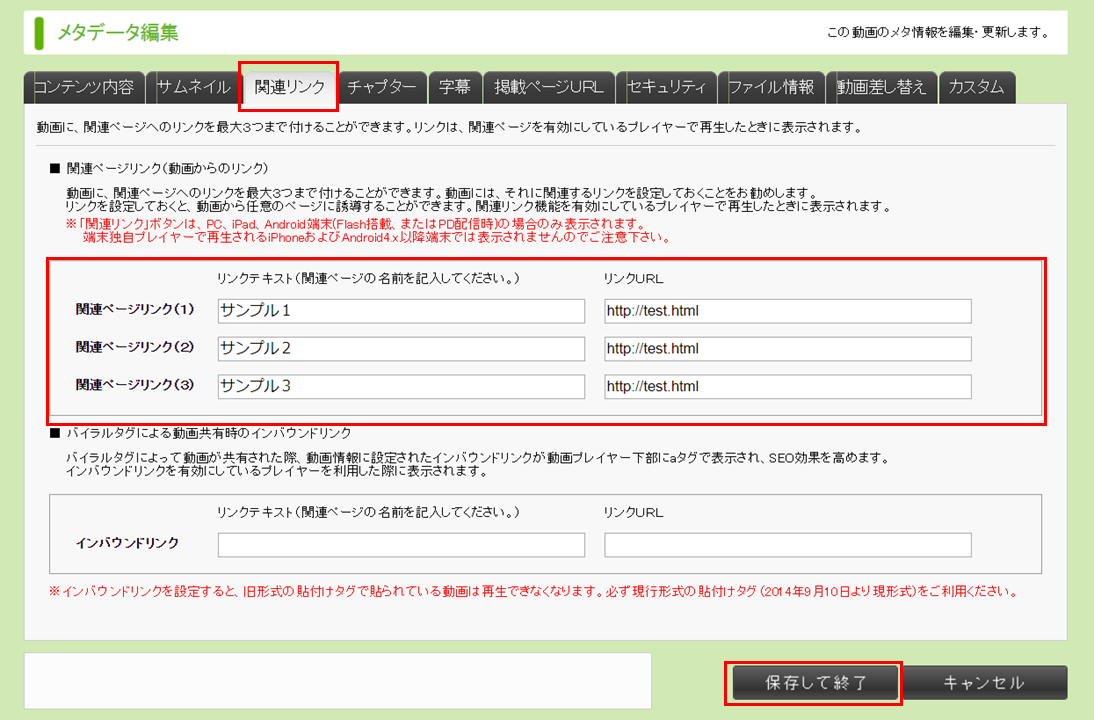The width and height of the screenshot is (1094, 720).
Task: Select the URL field for 関連ページリンク(3)
Action: [788, 387]
